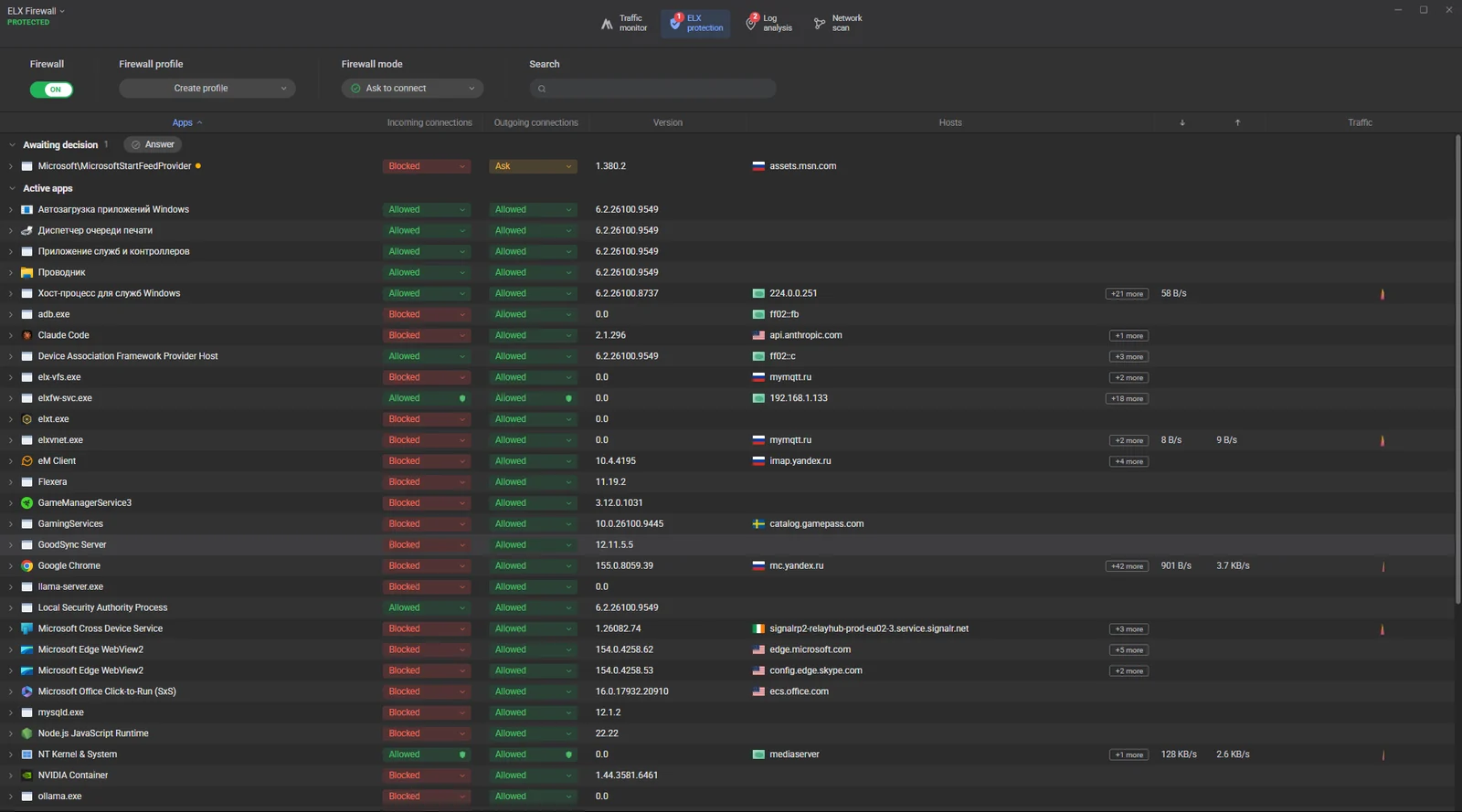
Task: Click the eM Client app icon
Action: (x=26, y=461)
